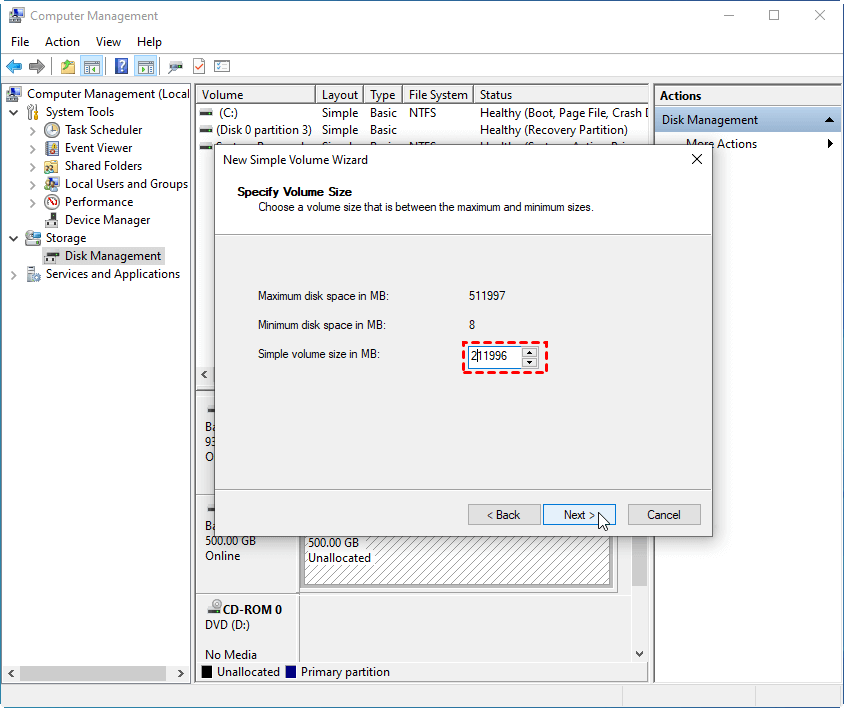Select the 500.00 GB Unallocated disk region
The image size is (844, 708).
coord(458,560)
